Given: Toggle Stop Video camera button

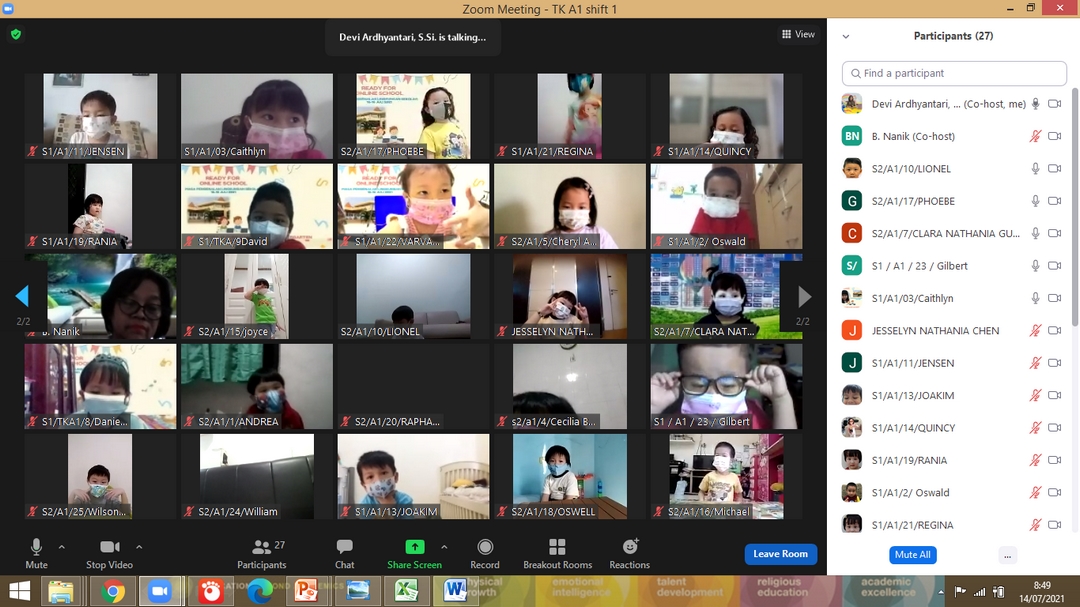Looking at the screenshot, I should (110, 547).
